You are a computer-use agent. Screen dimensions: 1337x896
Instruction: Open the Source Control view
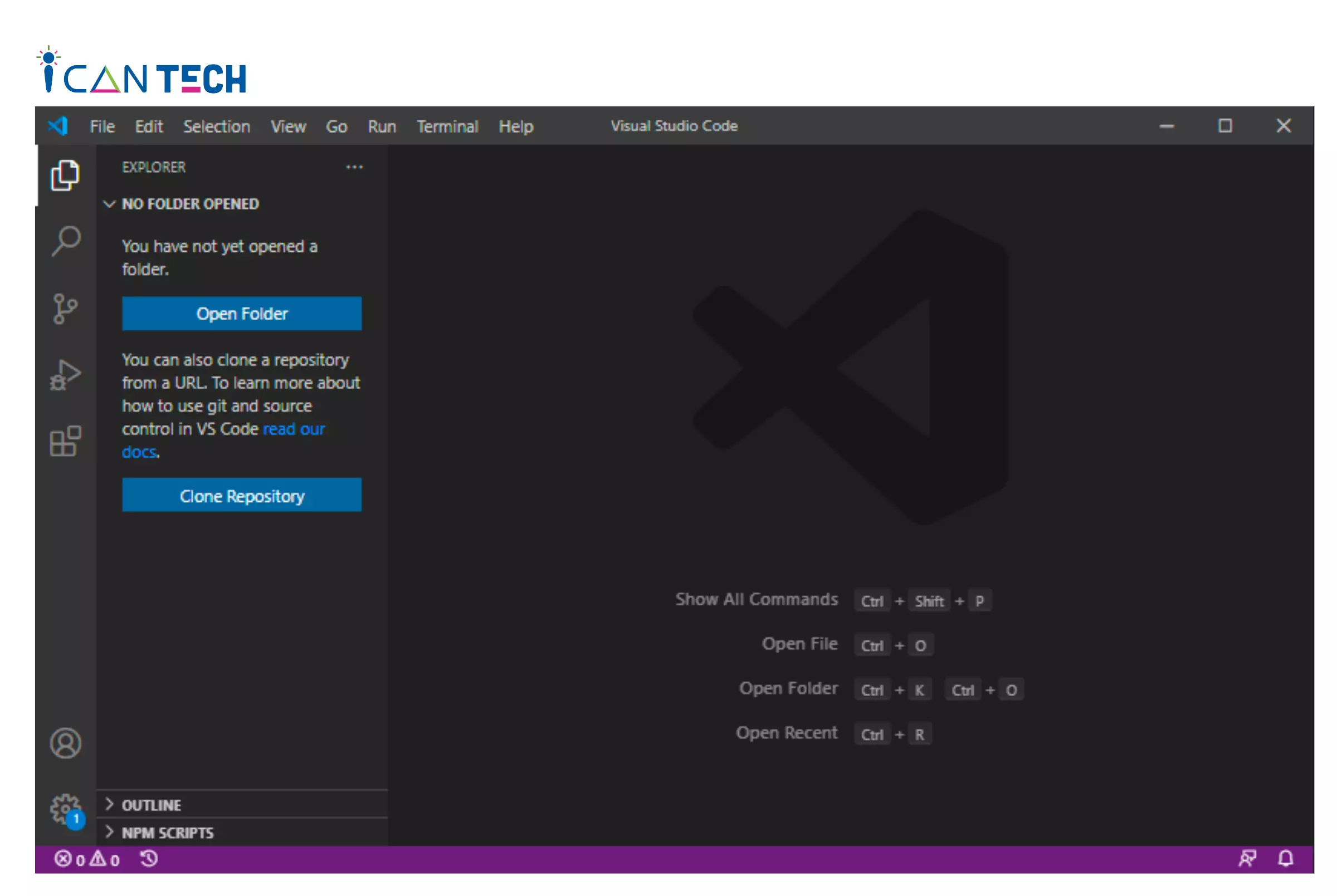coord(65,309)
